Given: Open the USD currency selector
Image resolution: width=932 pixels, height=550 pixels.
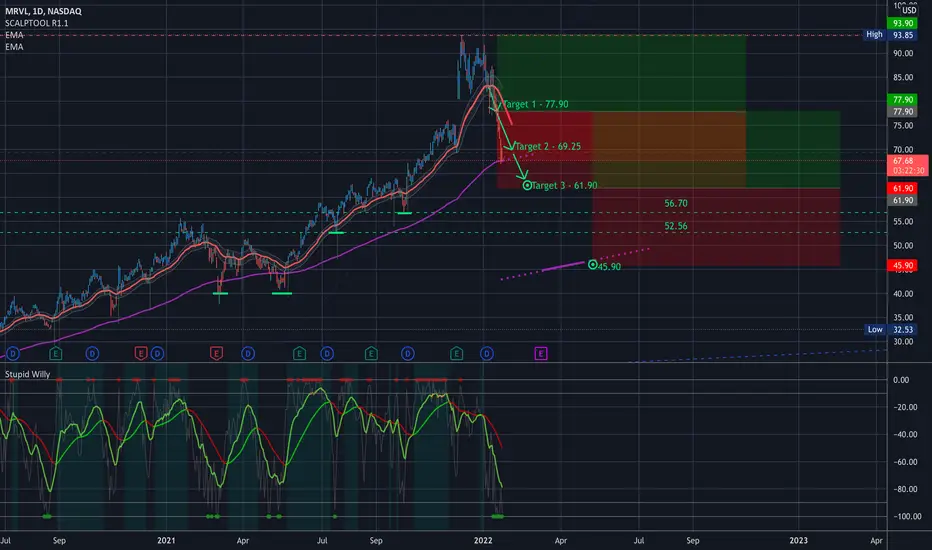Looking at the screenshot, I should 909,10.
